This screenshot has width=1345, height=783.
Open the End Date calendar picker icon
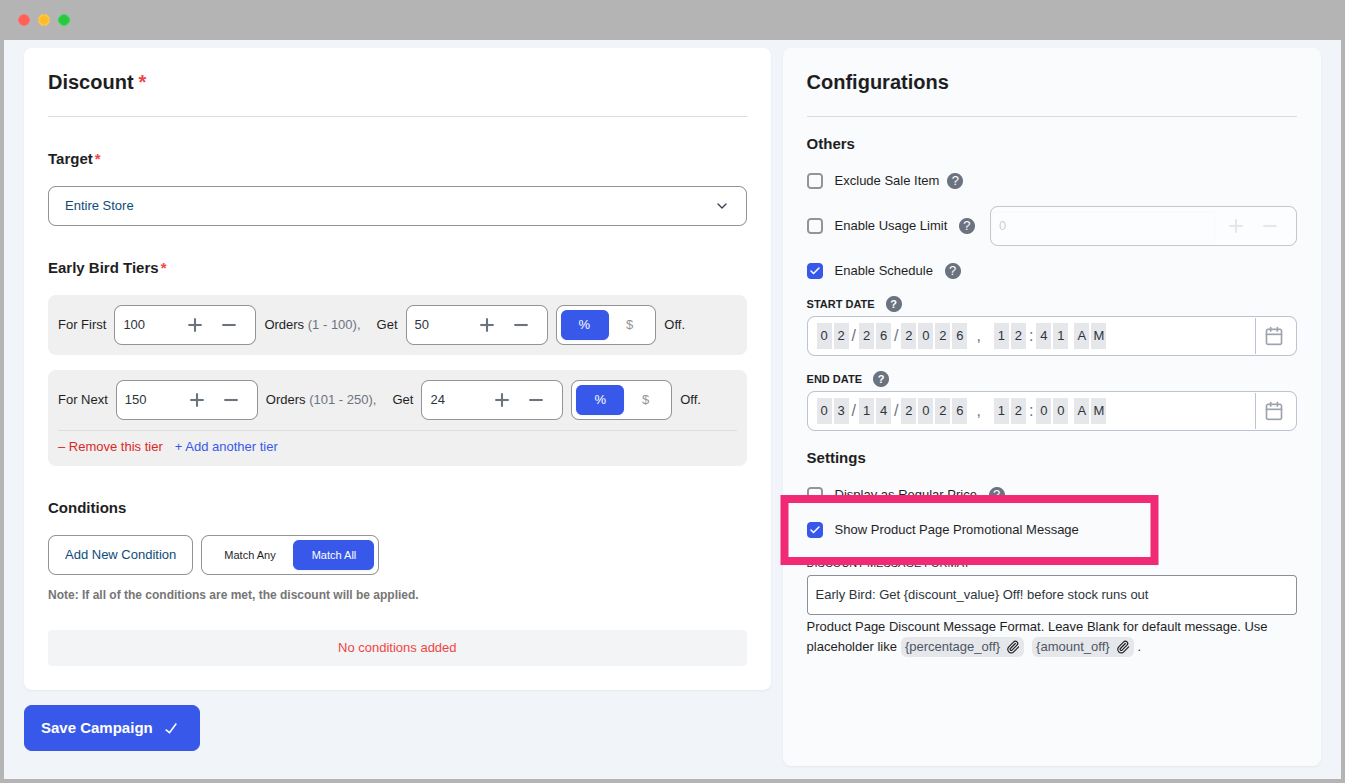1274,411
